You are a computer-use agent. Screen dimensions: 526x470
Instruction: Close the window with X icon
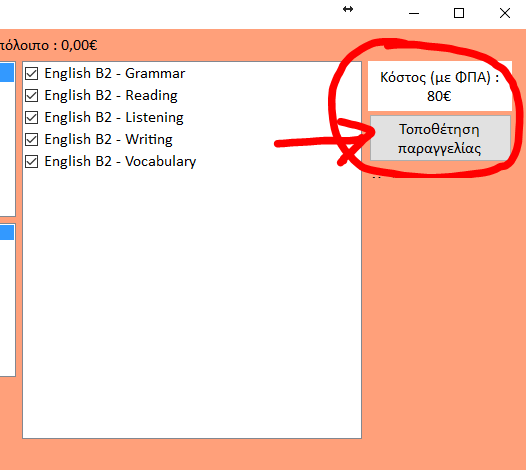tap(505, 13)
